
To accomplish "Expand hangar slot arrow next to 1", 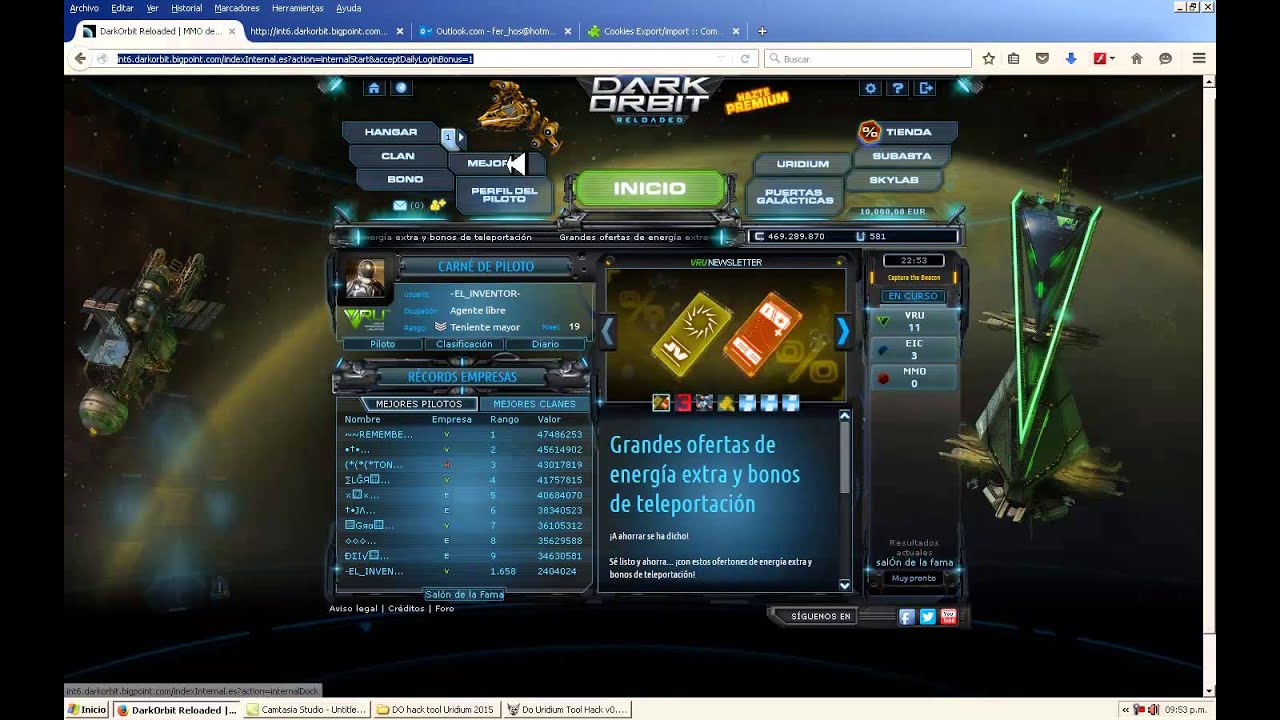I will pos(460,137).
